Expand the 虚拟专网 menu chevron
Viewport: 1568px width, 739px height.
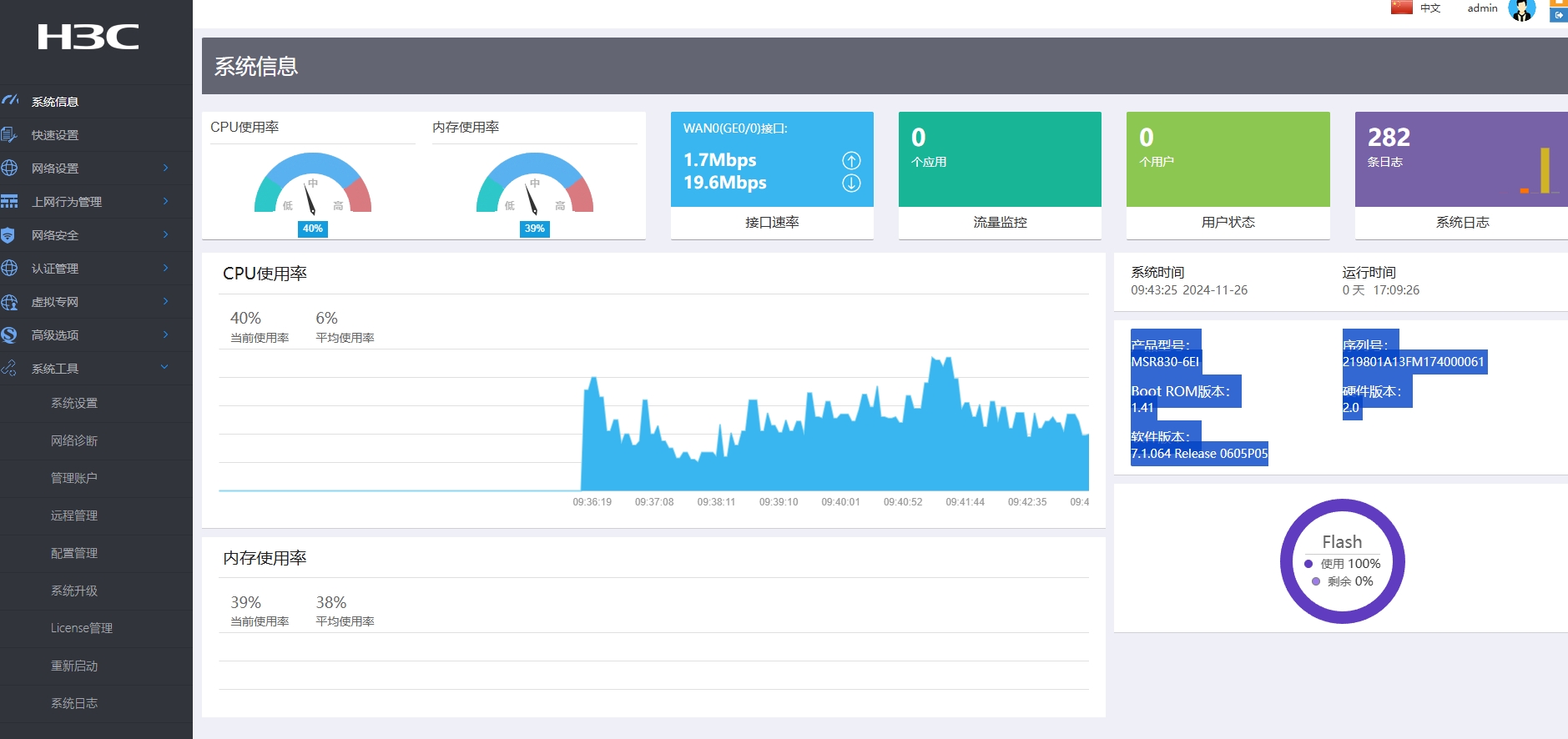165,301
